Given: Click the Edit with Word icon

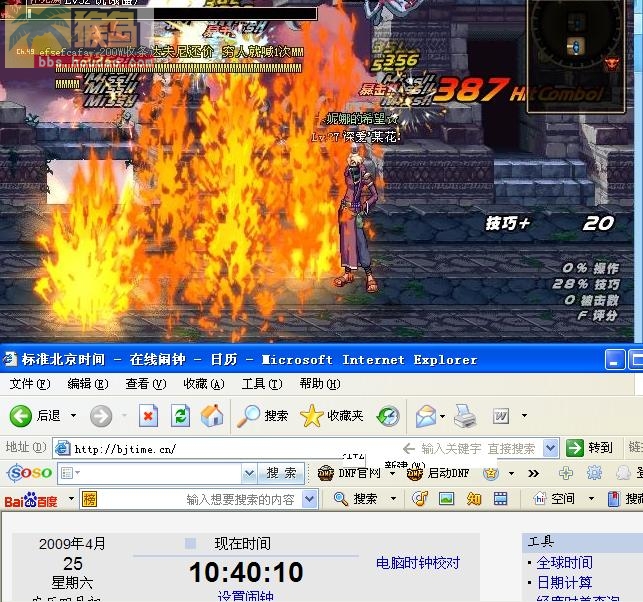Looking at the screenshot, I should (501, 416).
